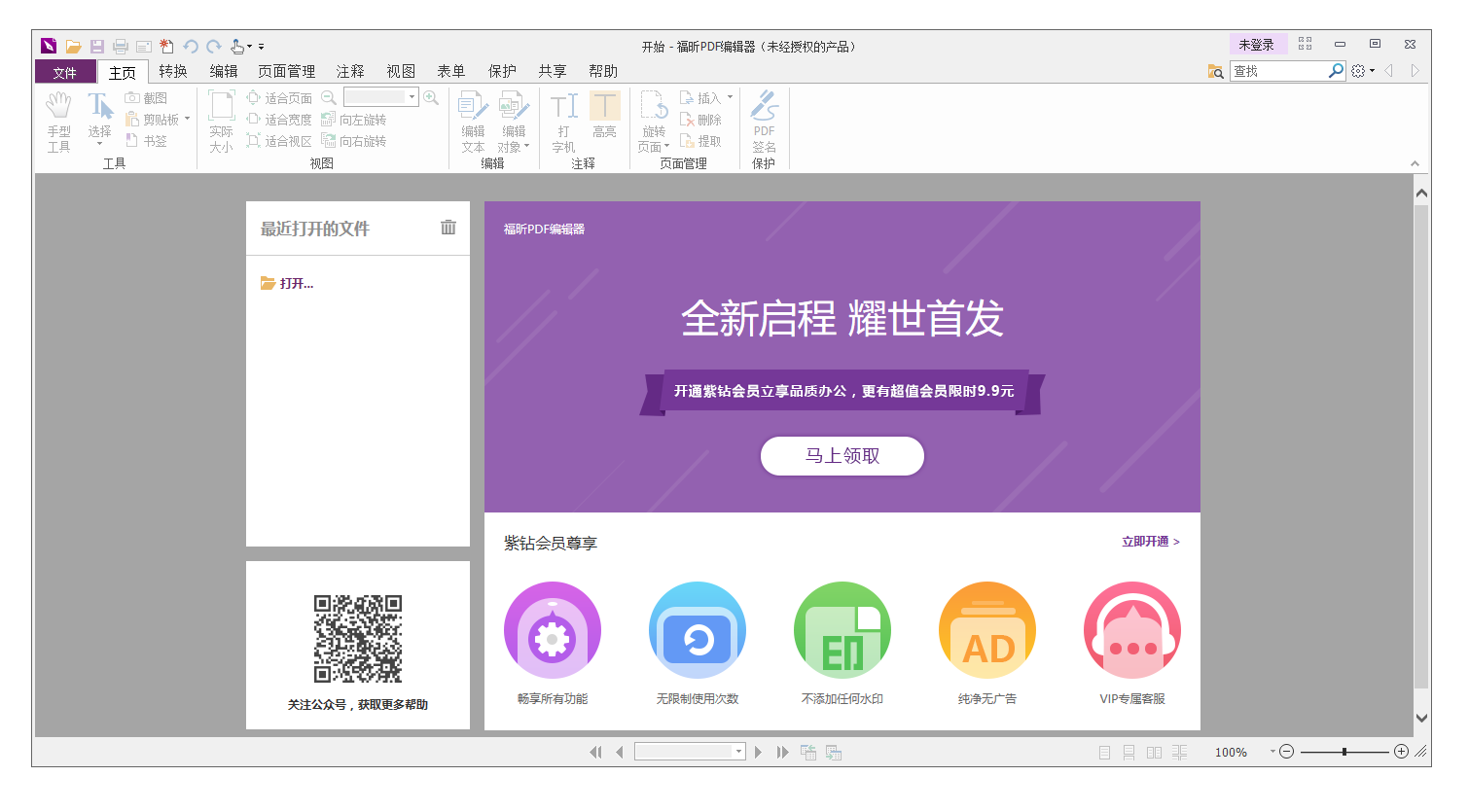This screenshot has width=1469, height=812.
Task: Switch to the 转换 tab
Action: [x=173, y=71]
